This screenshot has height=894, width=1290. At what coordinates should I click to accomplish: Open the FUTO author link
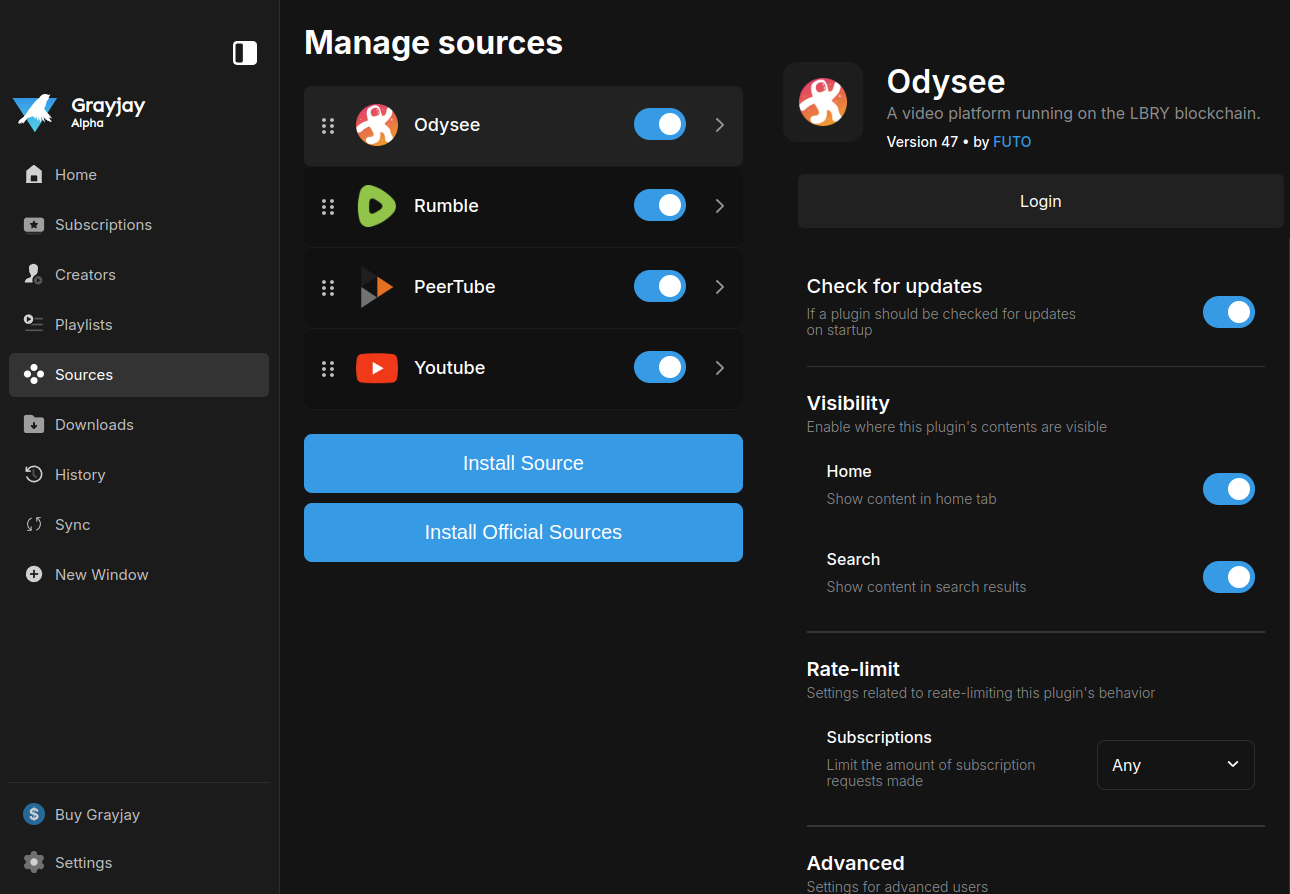pos(1012,142)
